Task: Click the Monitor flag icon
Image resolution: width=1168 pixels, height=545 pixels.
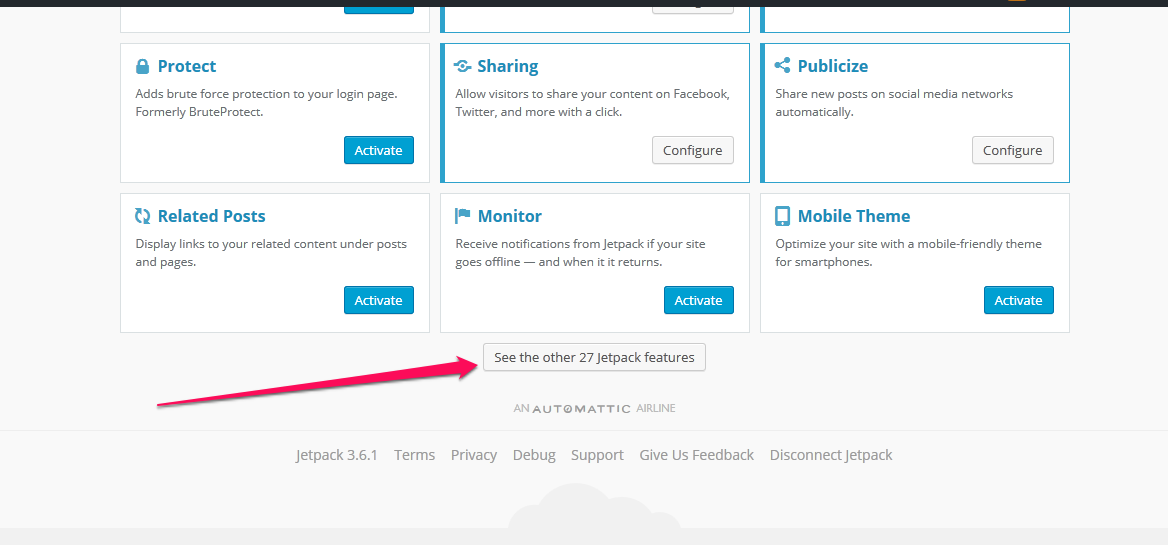Action: (x=463, y=216)
